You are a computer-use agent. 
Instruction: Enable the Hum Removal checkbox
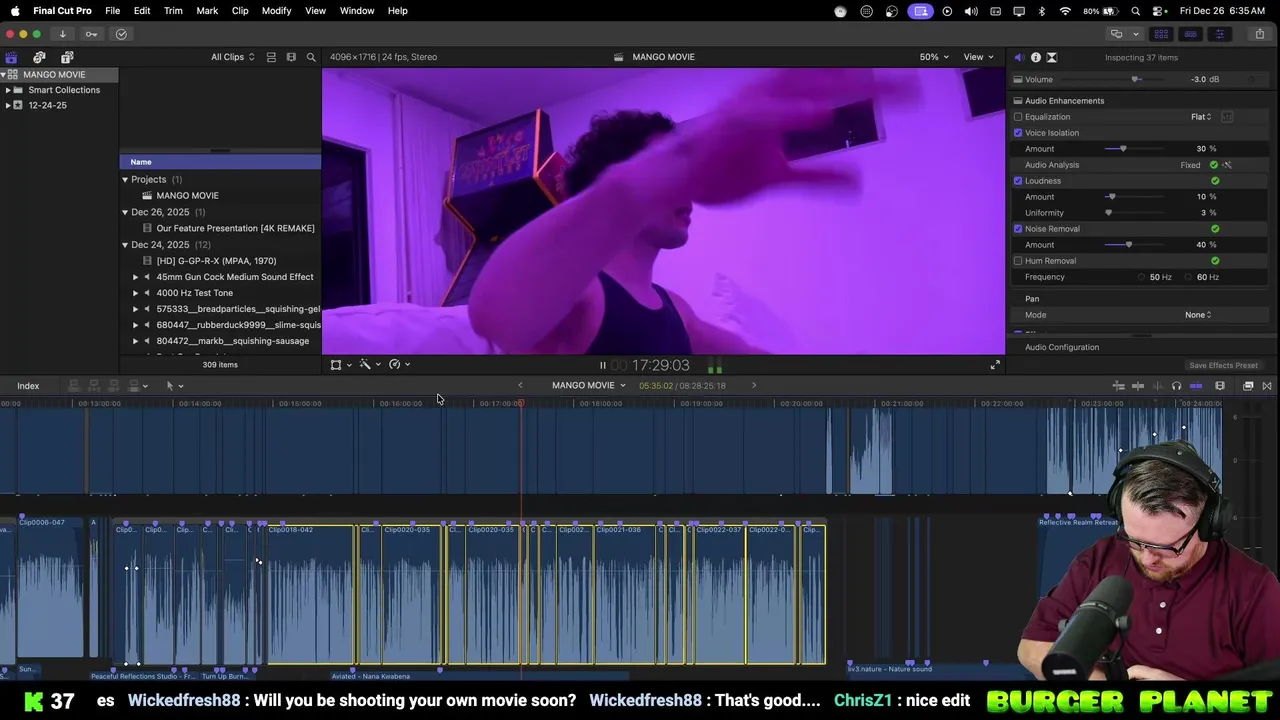click(x=1018, y=261)
